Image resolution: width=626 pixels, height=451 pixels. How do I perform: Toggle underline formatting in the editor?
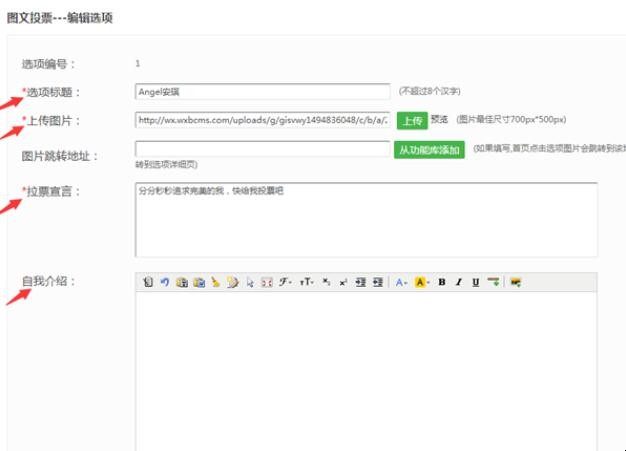click(x=476, y=283)
